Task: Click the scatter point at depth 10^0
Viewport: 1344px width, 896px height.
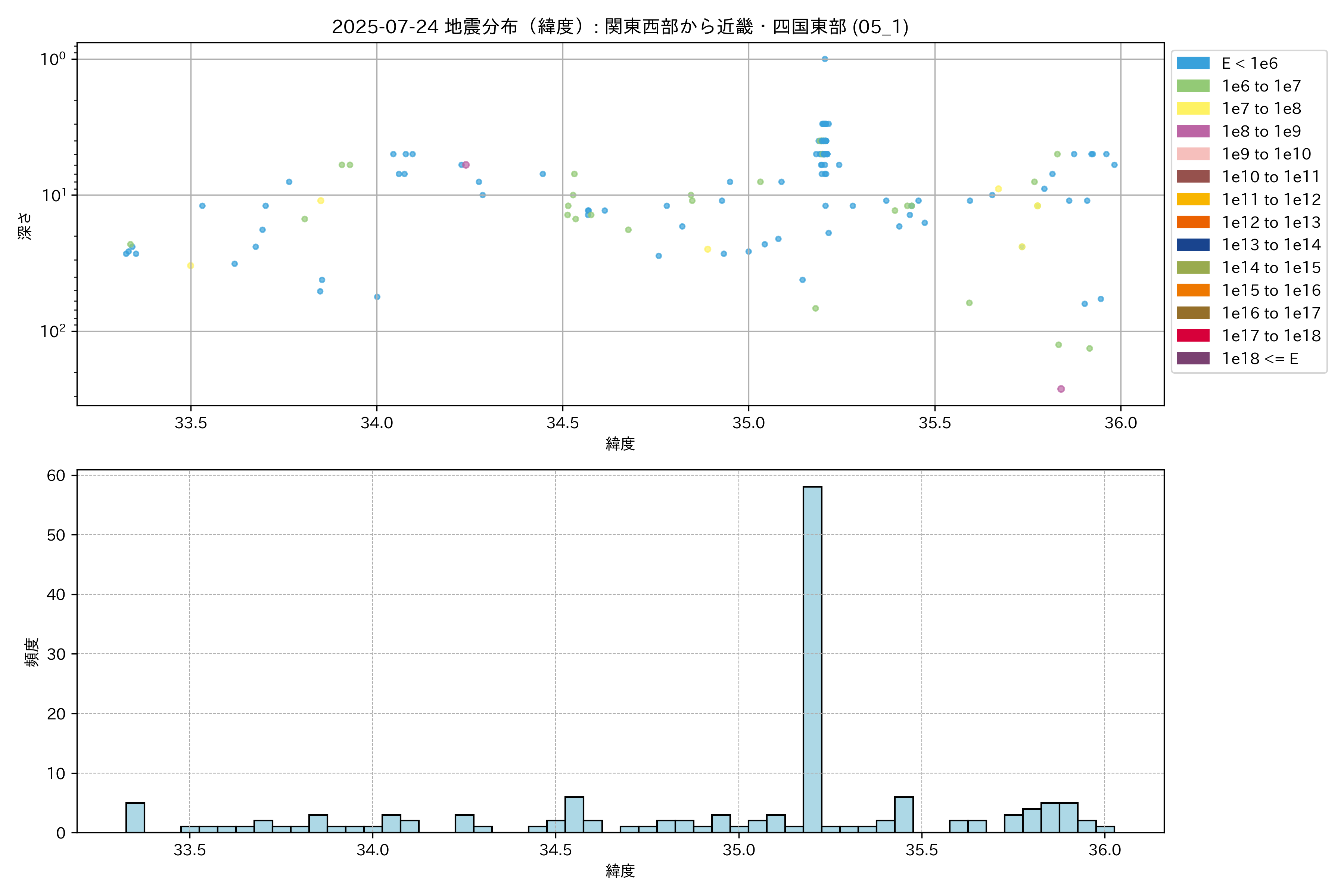Action: (x=825, y=59)
